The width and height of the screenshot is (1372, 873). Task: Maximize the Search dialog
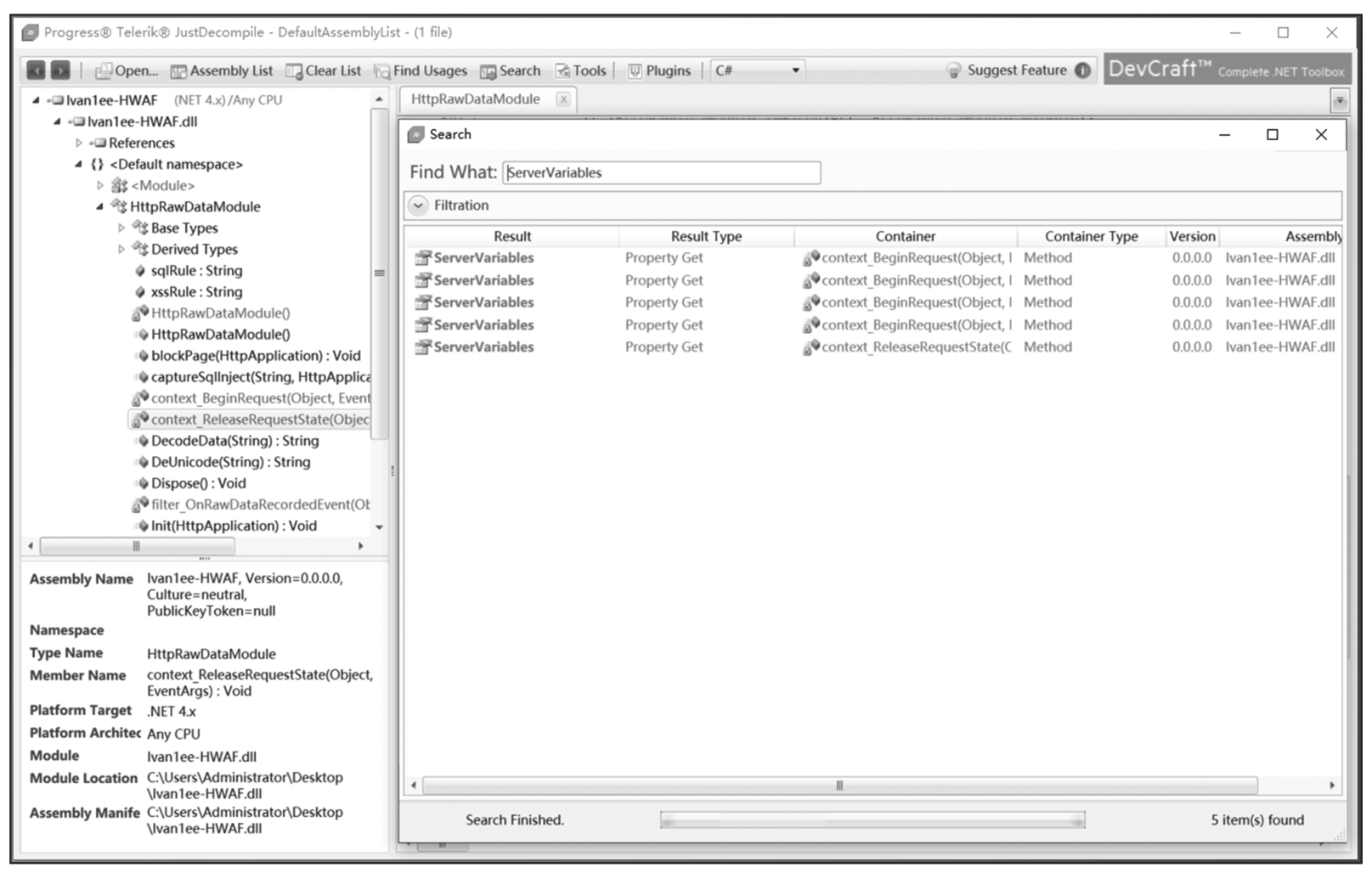pyautogui.click(x=1272, y=135)
